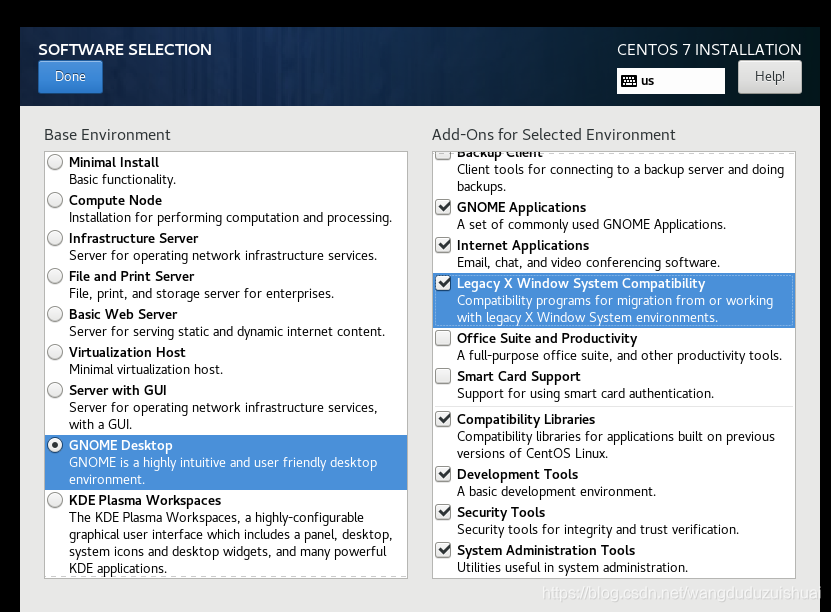Select the Infrastructure Server radio option
Viewport: 831px width, 612px height.
coord(55,238)
